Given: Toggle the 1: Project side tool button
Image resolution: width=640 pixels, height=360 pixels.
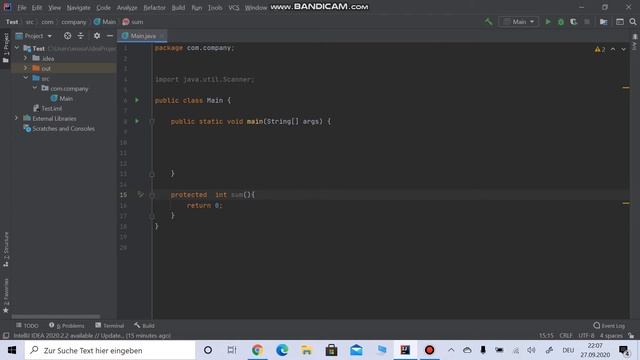Looking at the screenshot, I should [6, 48].
